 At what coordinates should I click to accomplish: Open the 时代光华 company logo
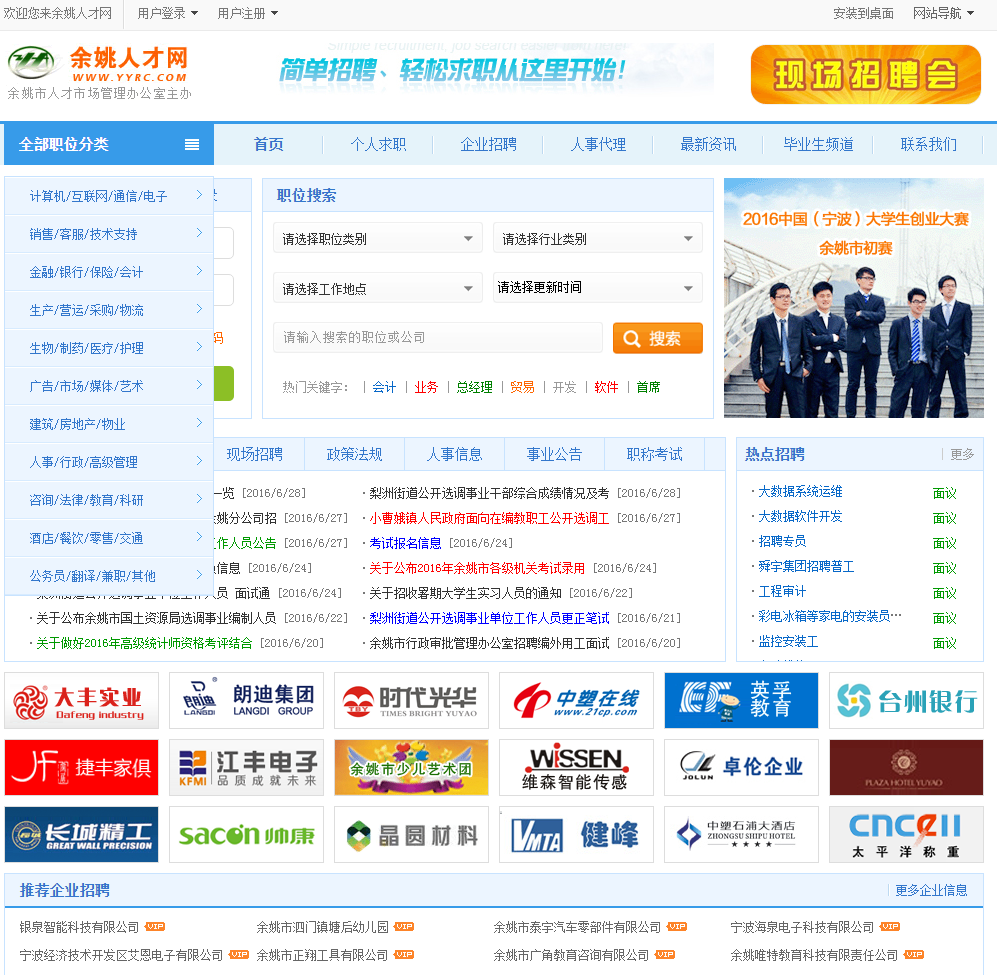pyautogui.click(x=411, y=700)
